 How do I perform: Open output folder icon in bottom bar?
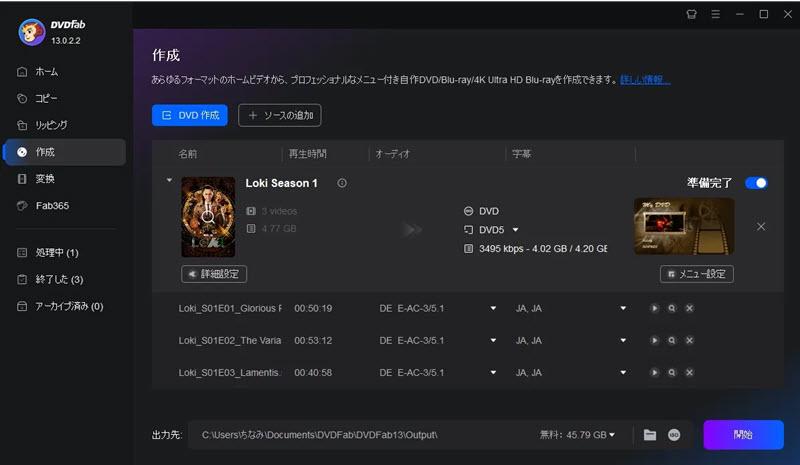650,435
